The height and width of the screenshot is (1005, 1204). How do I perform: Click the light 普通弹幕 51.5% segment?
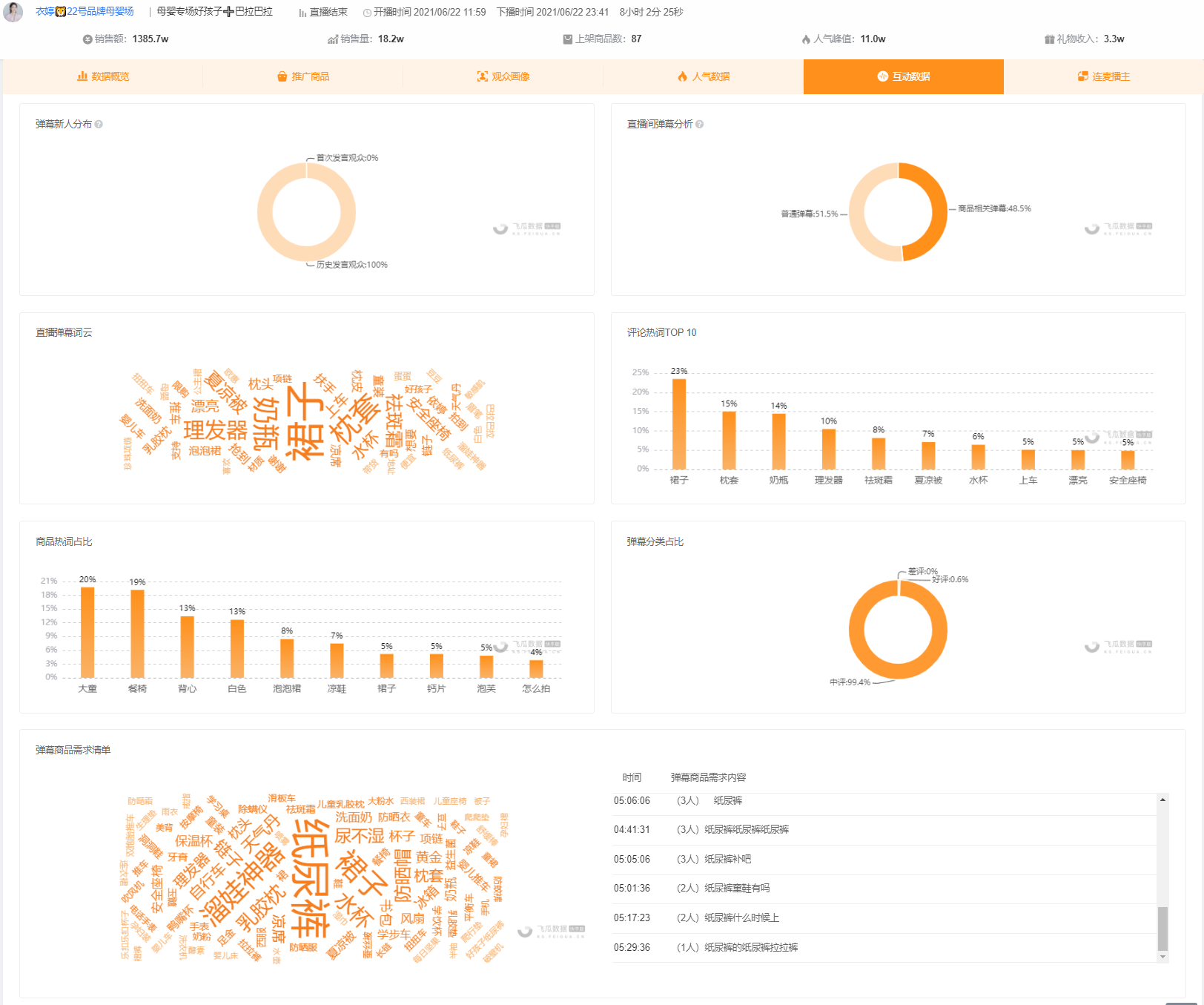point(857,212)
